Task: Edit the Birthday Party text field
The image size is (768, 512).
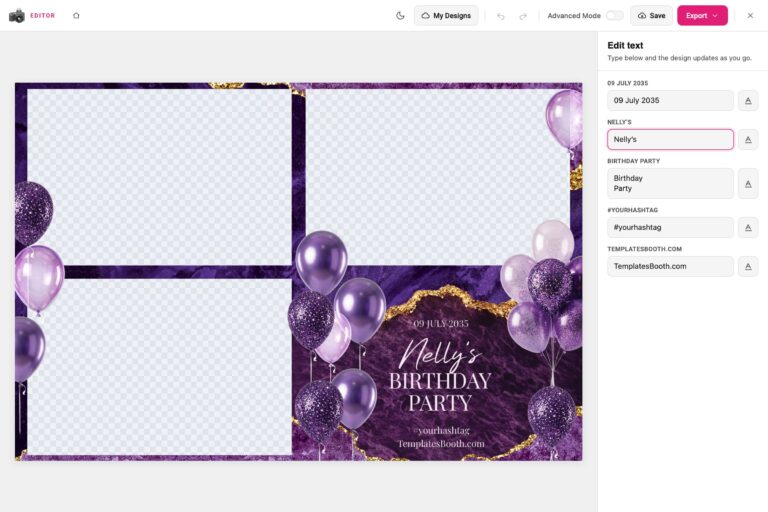Action: [x=670, y=183]
